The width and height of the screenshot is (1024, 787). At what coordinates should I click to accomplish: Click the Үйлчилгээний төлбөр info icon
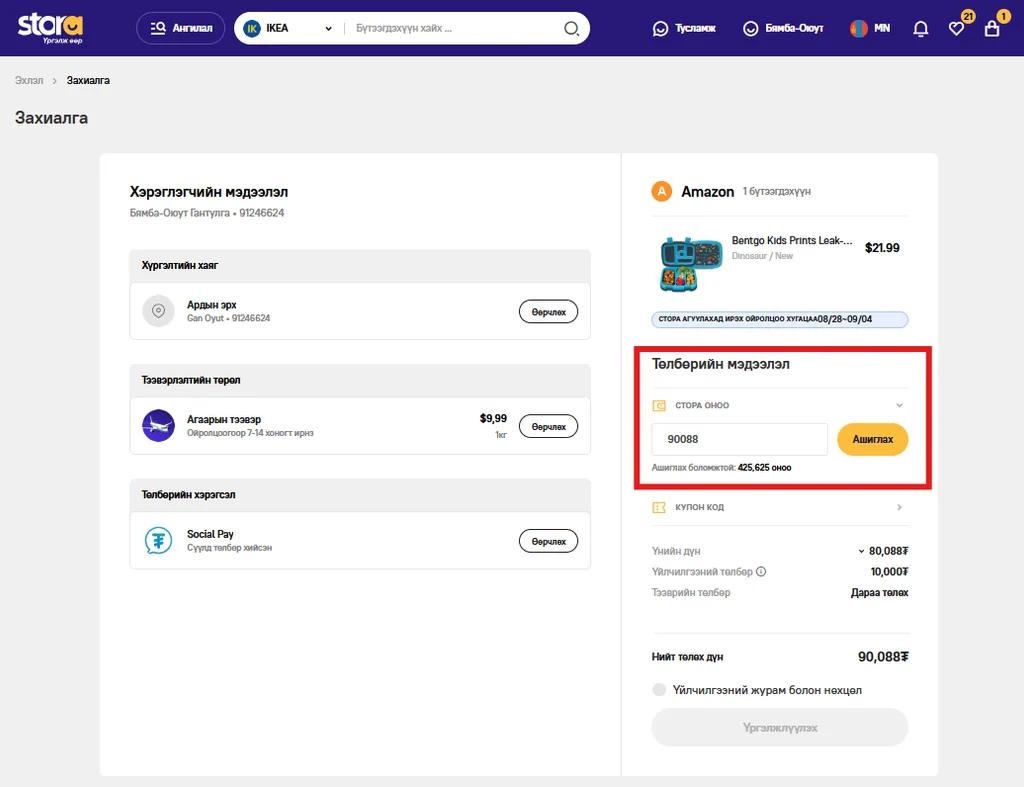point(761,571)
